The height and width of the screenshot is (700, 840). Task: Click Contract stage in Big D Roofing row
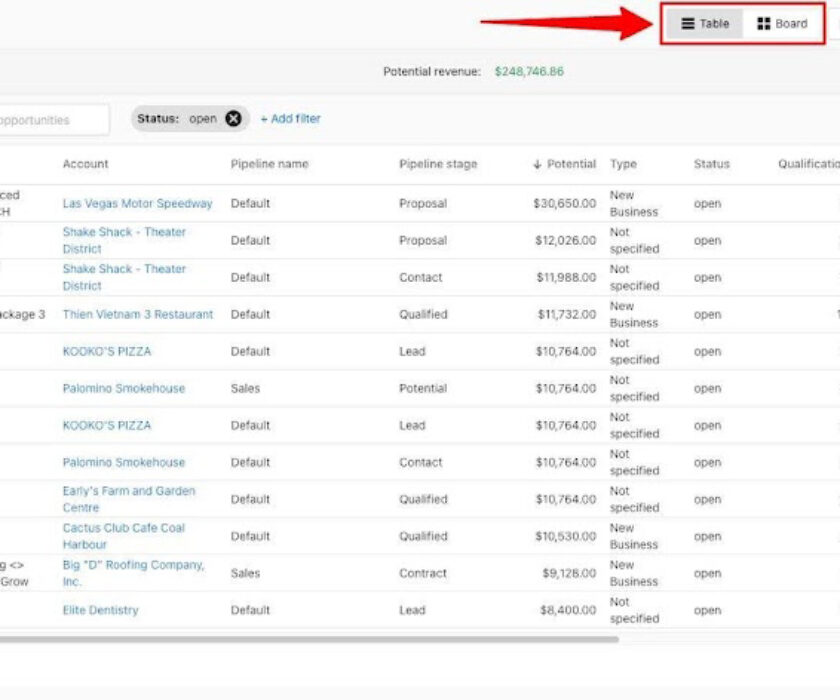(423, 573)
